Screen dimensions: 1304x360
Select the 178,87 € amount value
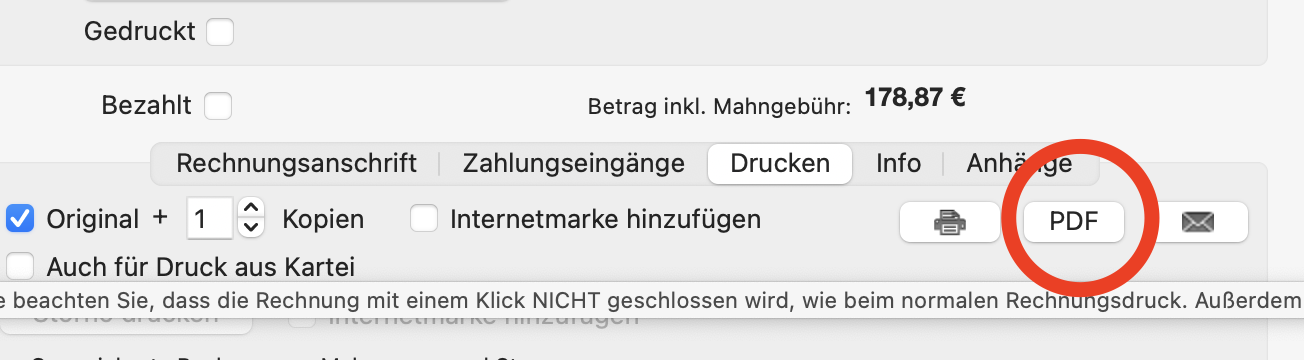pos(914,98)
